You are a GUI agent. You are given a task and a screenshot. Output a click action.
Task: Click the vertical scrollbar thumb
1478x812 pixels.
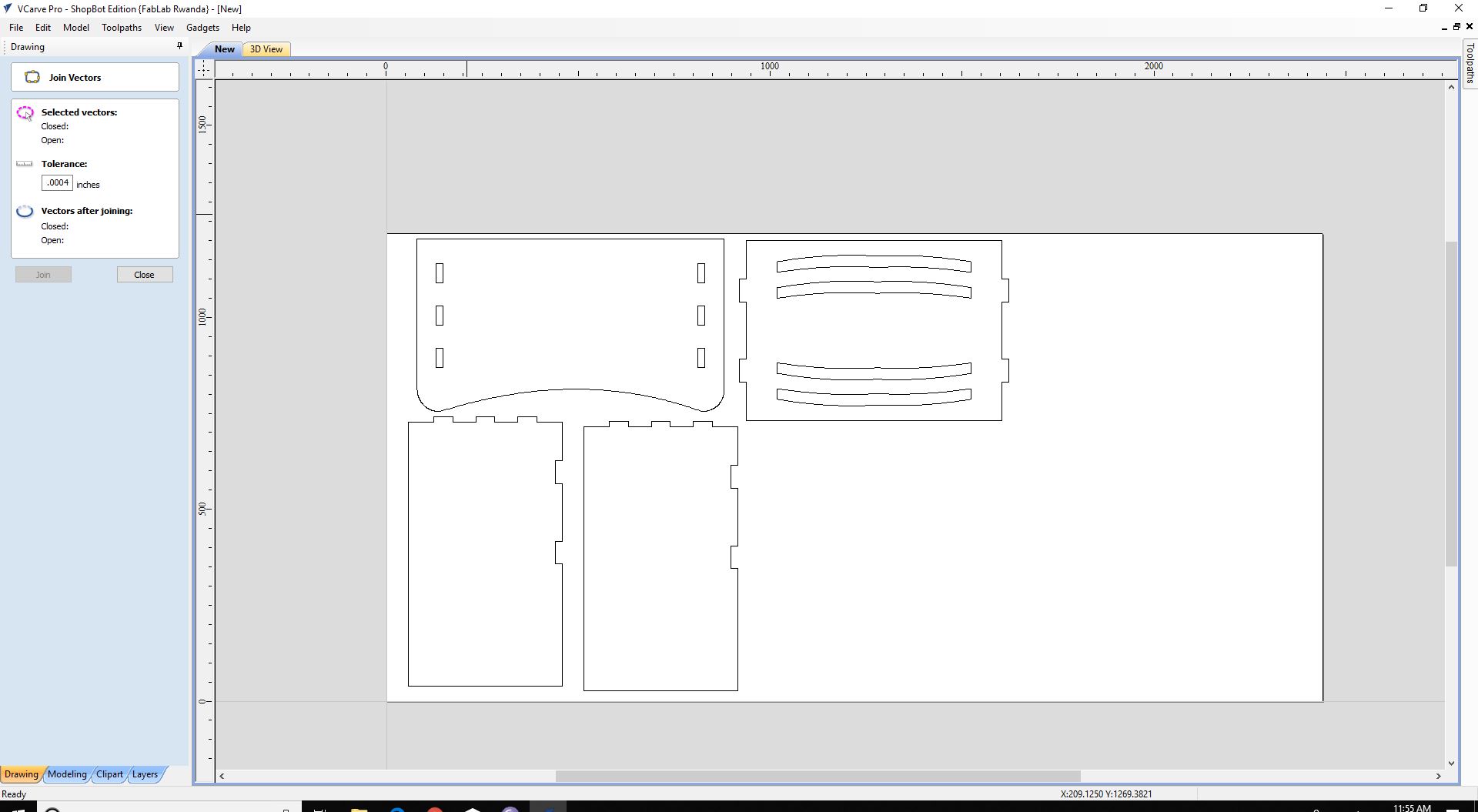tap(1451, 404)
